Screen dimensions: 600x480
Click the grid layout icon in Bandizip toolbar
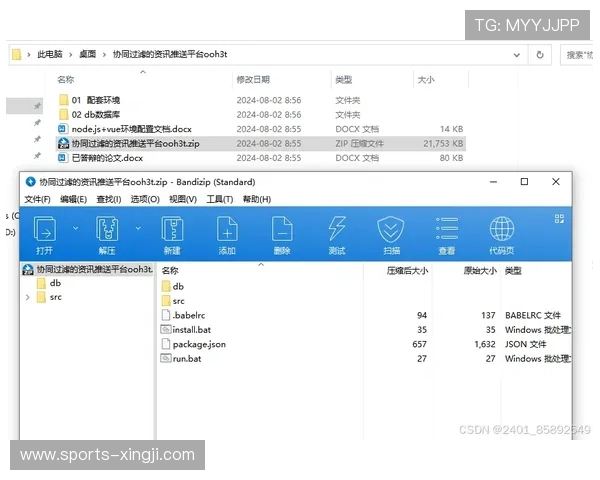click(x=559, y=219)
